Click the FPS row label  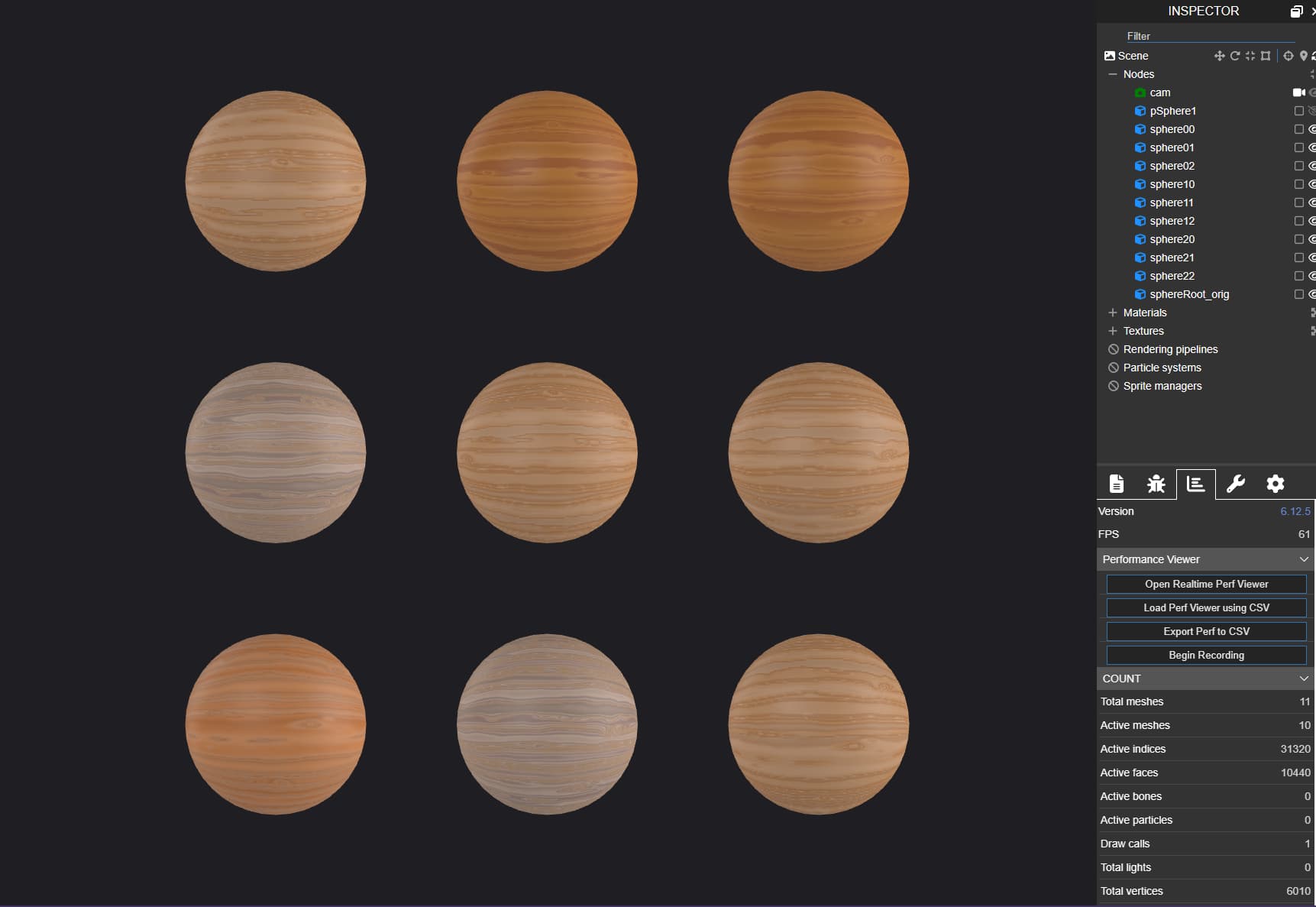pos(1108,534)
